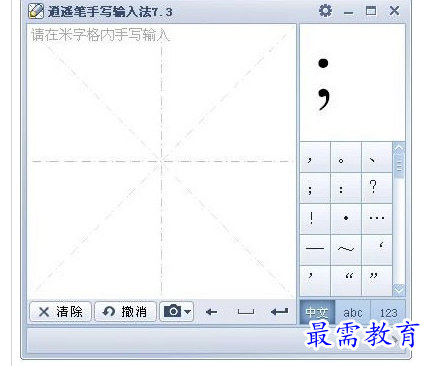This screenshot has width=428, height=366.
Task: Click the pencil app icon in title bar
Action: pyautogui.click(x=36, y=11)
